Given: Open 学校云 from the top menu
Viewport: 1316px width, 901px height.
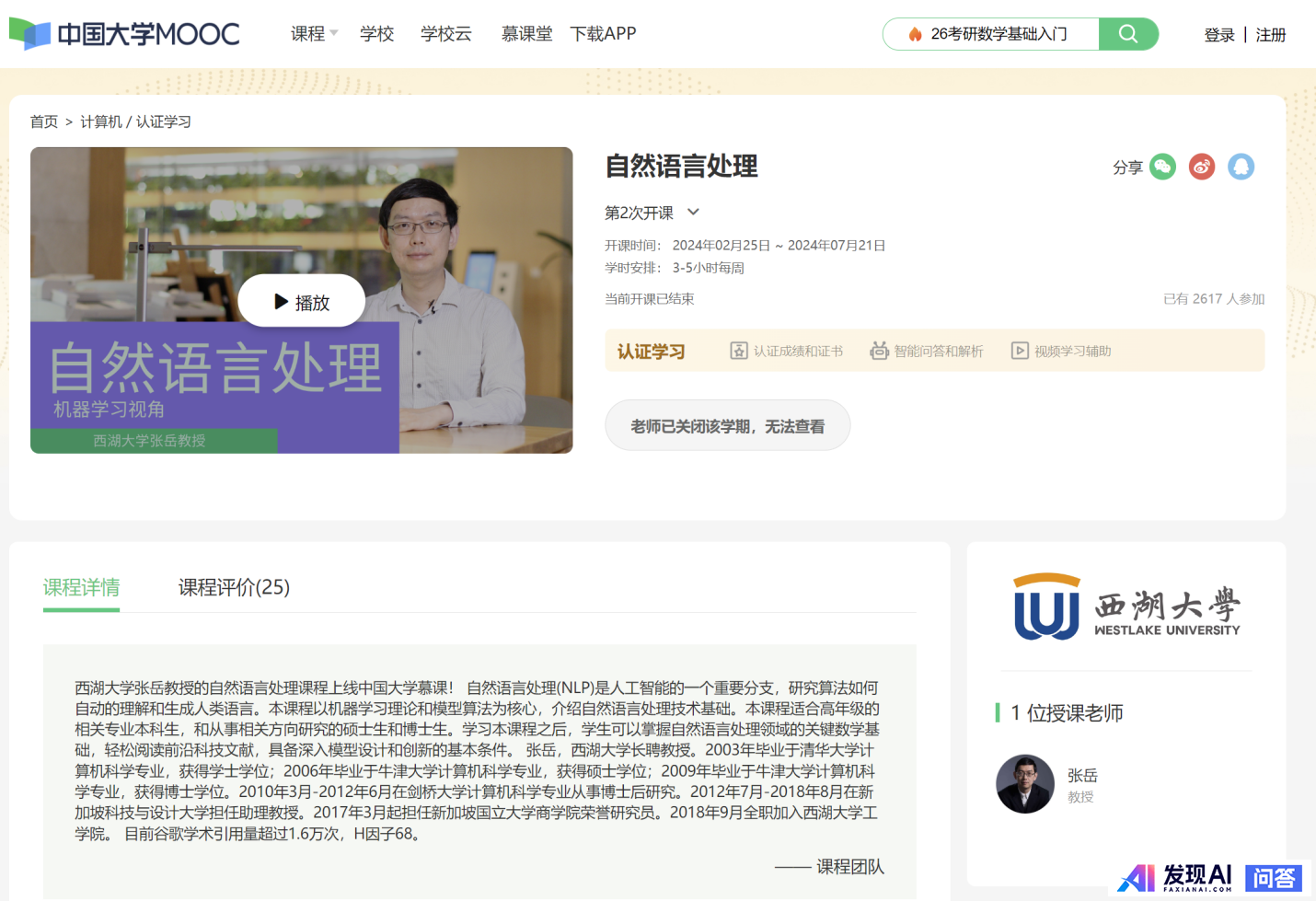Looking at the screenshot, I should [x=446, y=34].
